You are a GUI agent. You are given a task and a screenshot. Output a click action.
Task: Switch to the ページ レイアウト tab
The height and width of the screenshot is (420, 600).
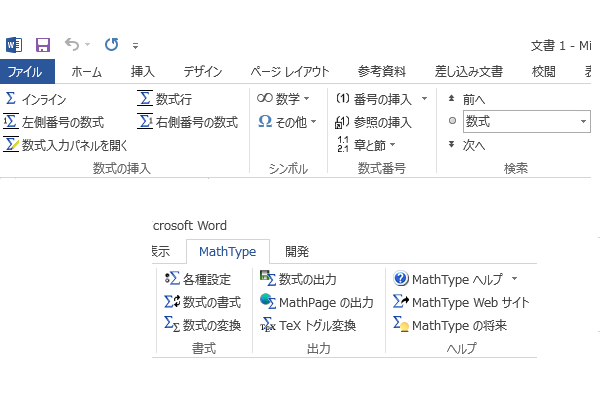(x=290, y=72)
